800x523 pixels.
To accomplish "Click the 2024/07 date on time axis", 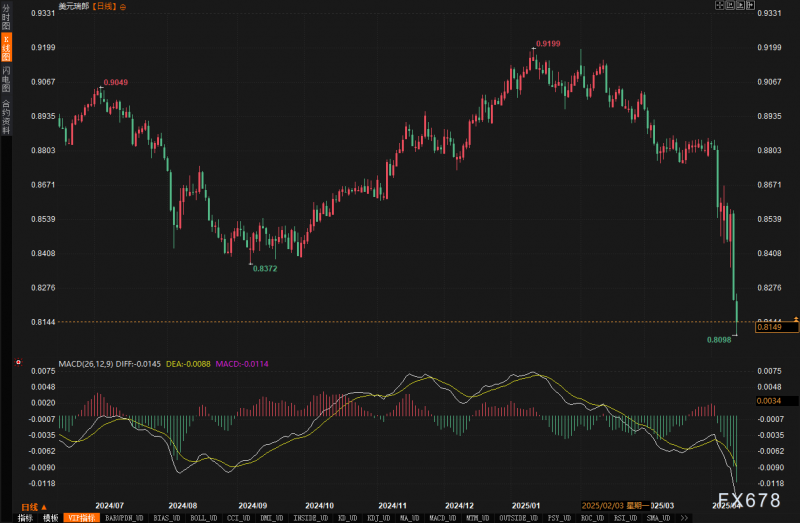I will coord(109,506).
